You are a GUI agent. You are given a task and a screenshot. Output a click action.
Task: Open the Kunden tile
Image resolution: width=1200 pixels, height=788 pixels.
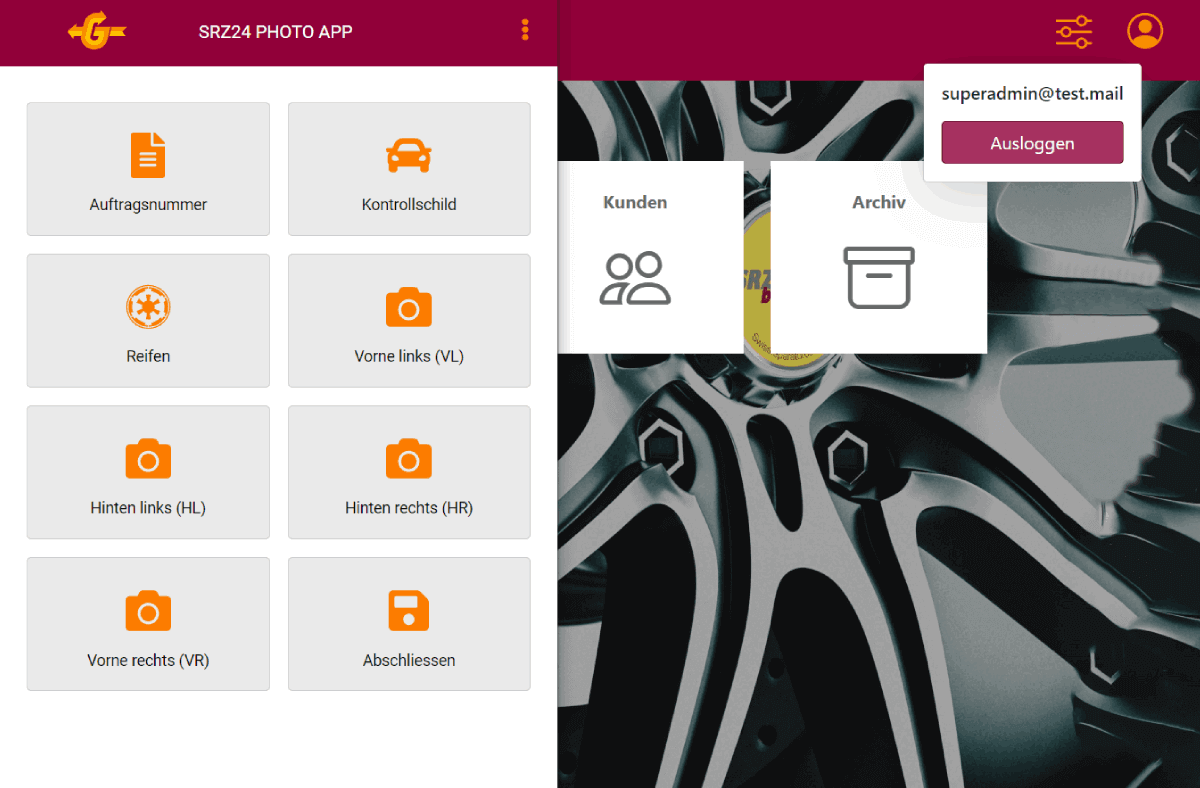click(650, 256)
